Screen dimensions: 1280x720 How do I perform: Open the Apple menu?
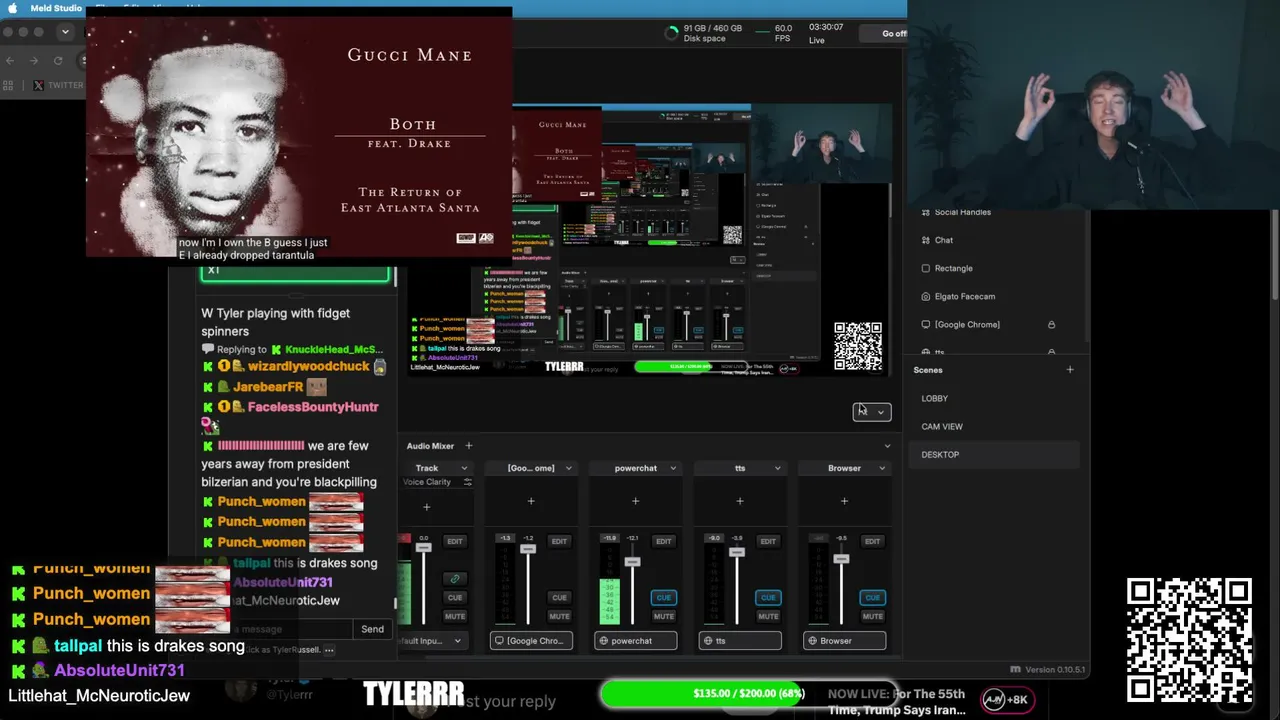(12, 8)
